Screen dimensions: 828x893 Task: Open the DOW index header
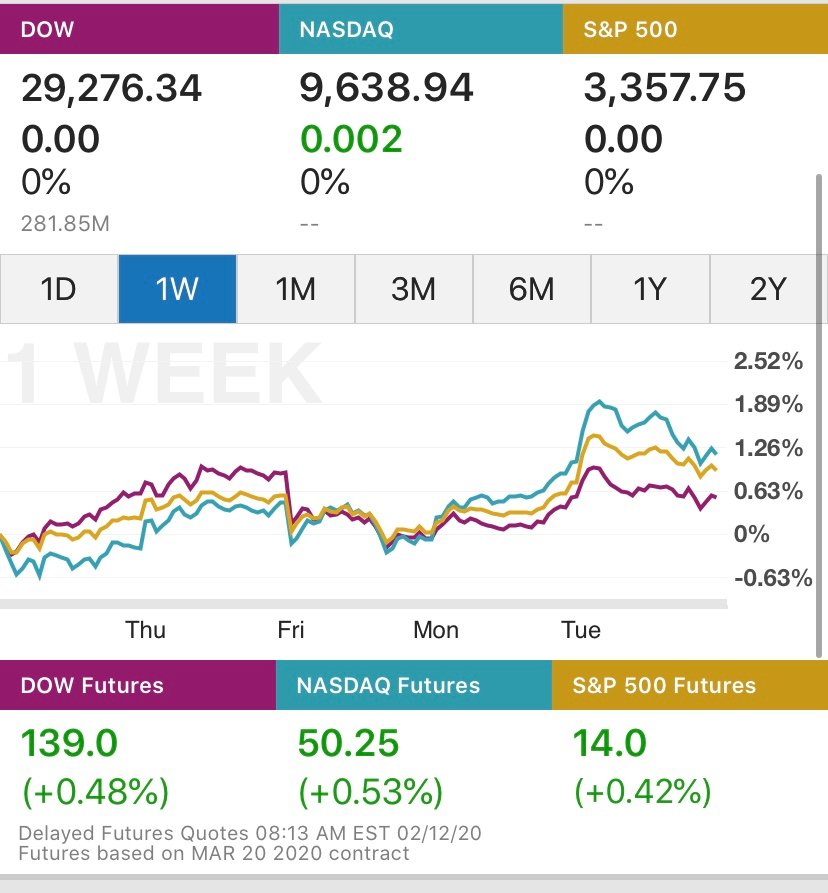point(140,29)
